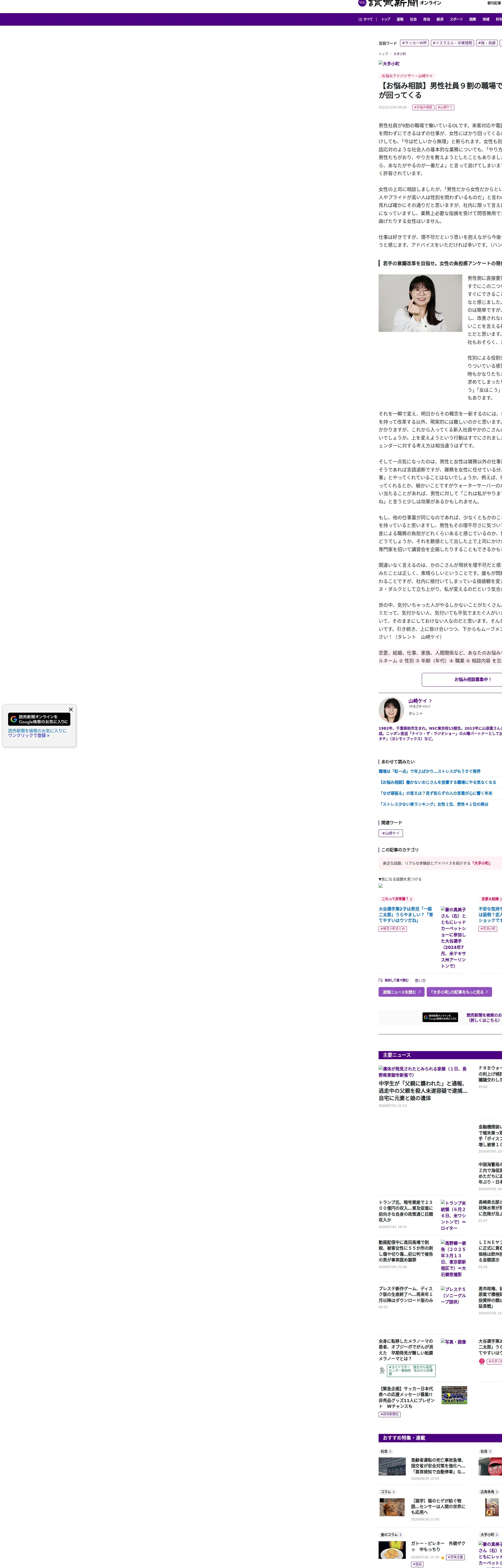Screen dimensions: 502x1568
Task: Open headline 中学生が「父親に襲われた」と通報
Action: pos(423,1091)
